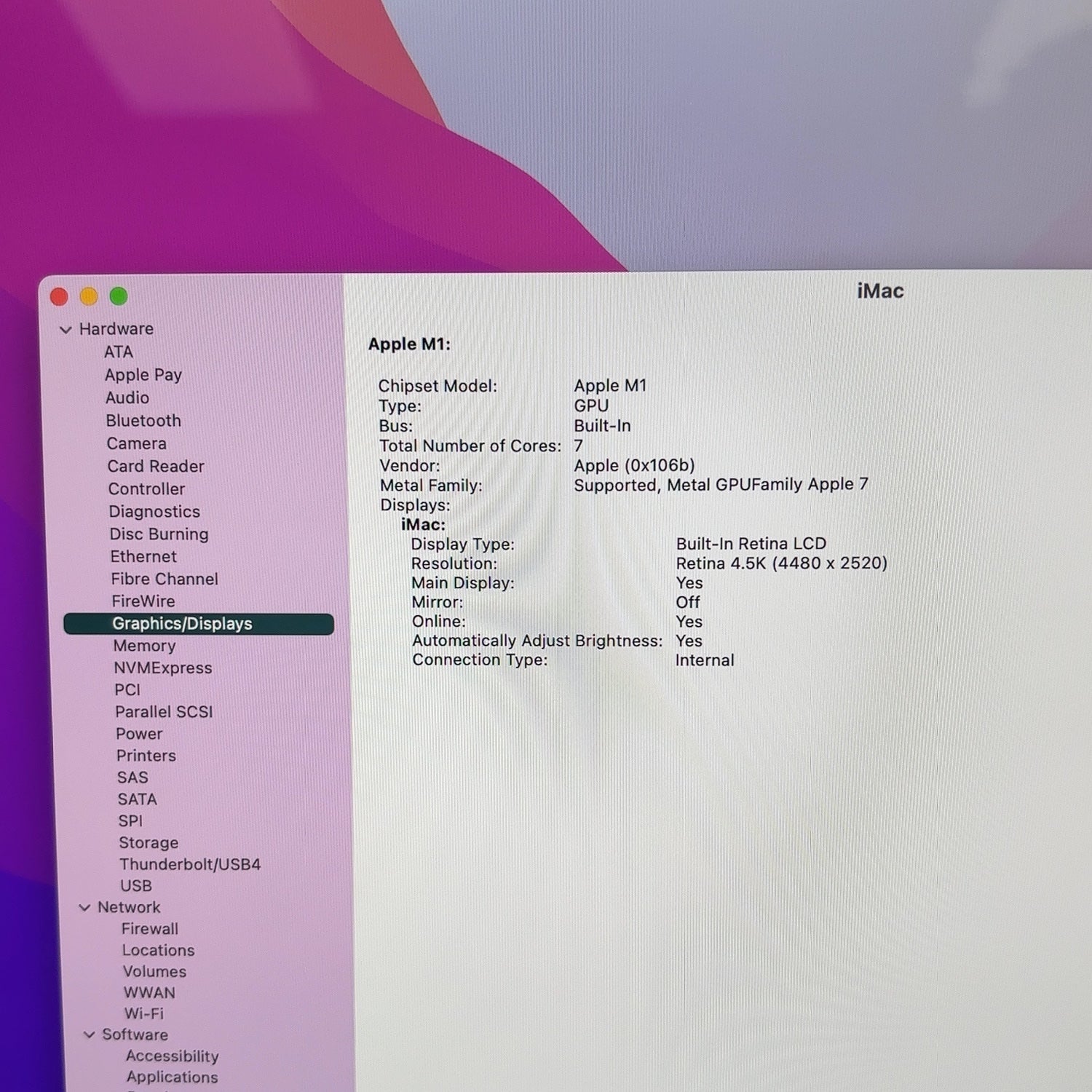
Task: Select the highlighted Graphics/Displays entry
Action: pos(199,624)
